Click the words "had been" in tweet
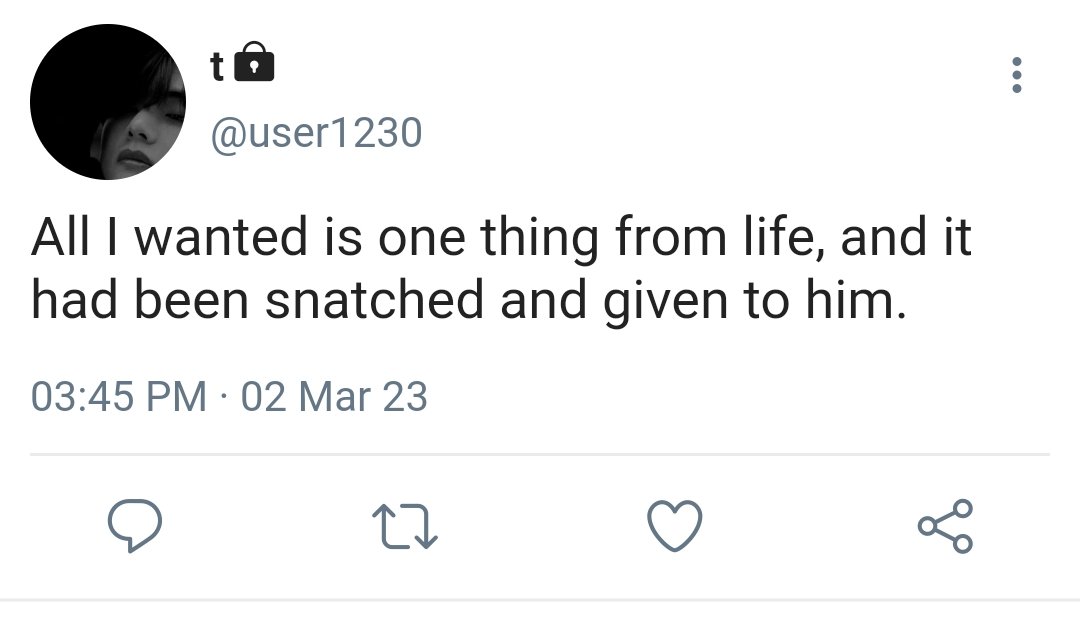1080x618 pixels. 139,301
